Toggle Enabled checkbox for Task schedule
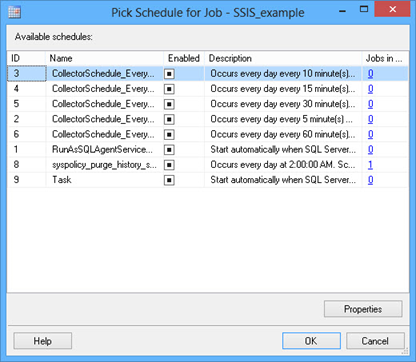Viewport: 416px width, 362px height. [169, 180]
